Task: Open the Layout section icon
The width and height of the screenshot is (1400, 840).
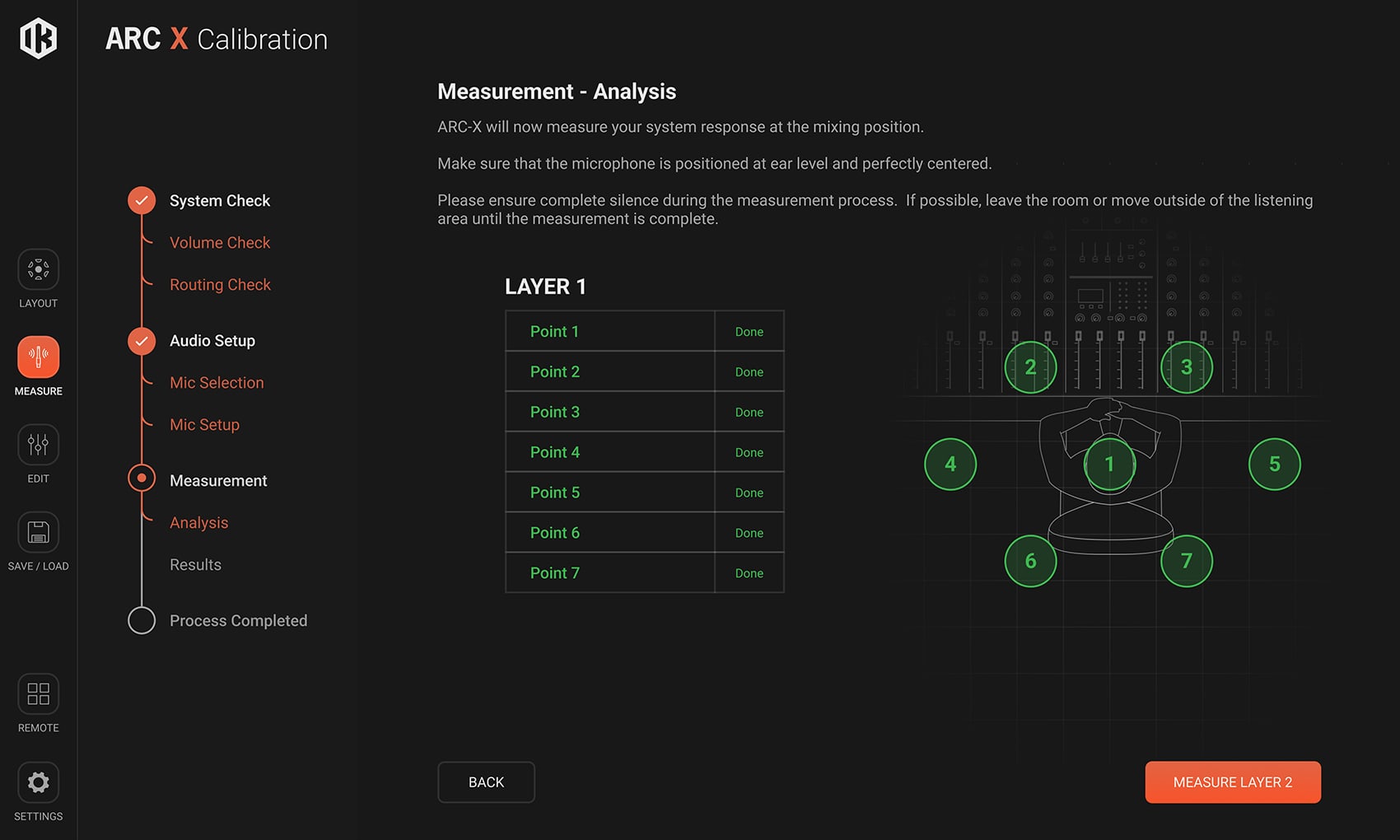Action: [38, 269]
